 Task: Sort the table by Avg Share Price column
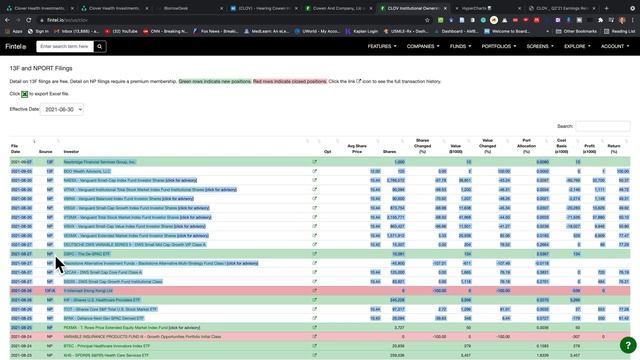[357, 149]
